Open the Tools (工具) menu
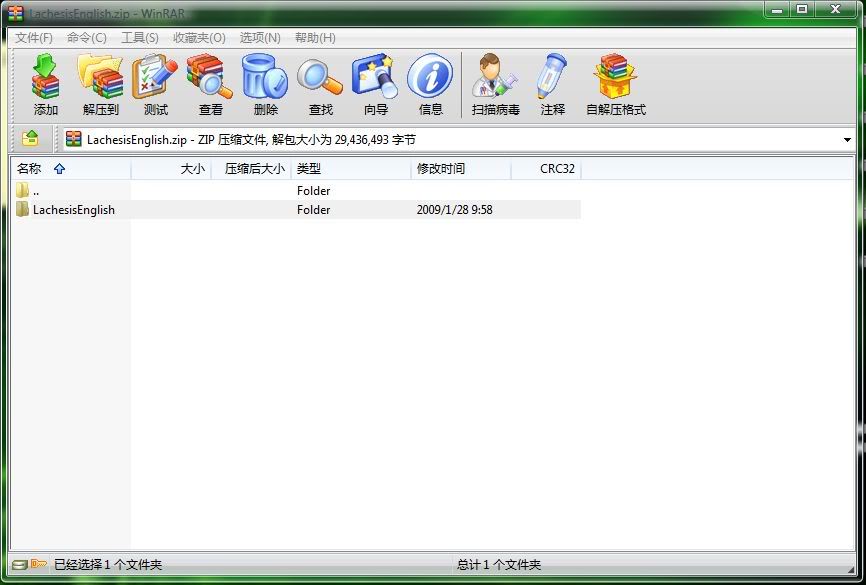The width and height of the screenshot is (866, 585). click(140, 38)
